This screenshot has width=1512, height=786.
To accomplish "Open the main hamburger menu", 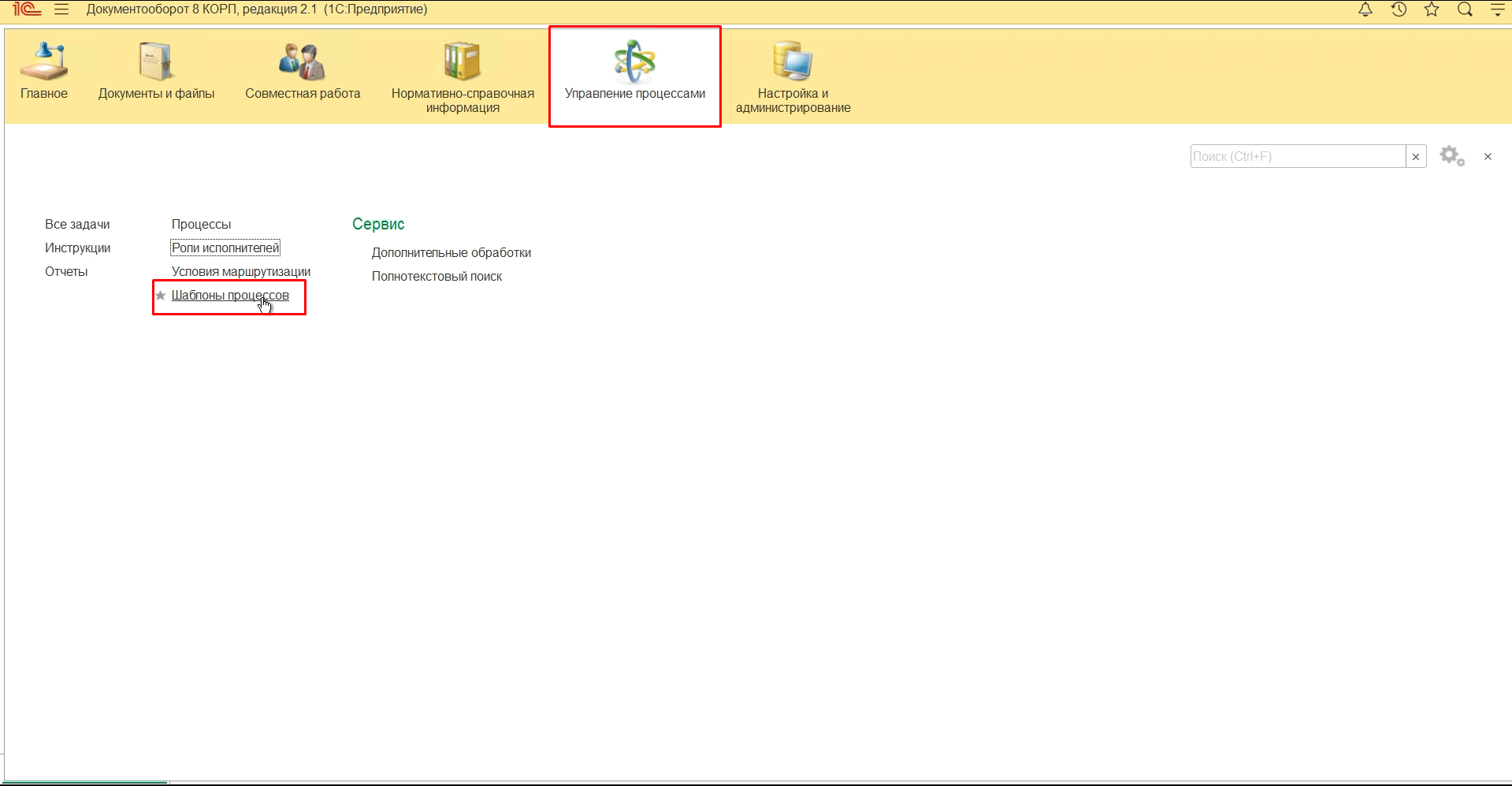I will coord(61,9).
